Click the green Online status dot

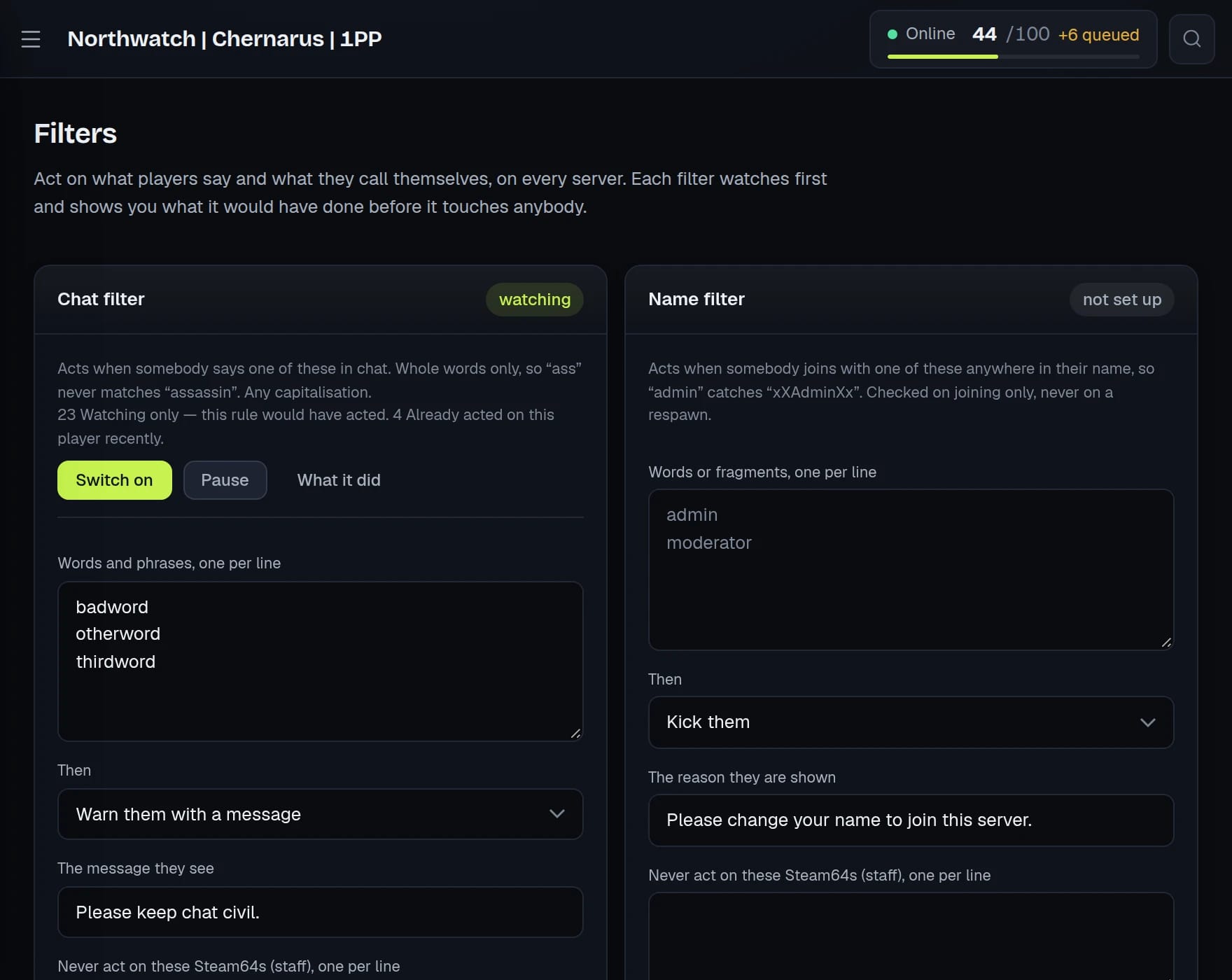pyautogui.click(x=892, y=34)
